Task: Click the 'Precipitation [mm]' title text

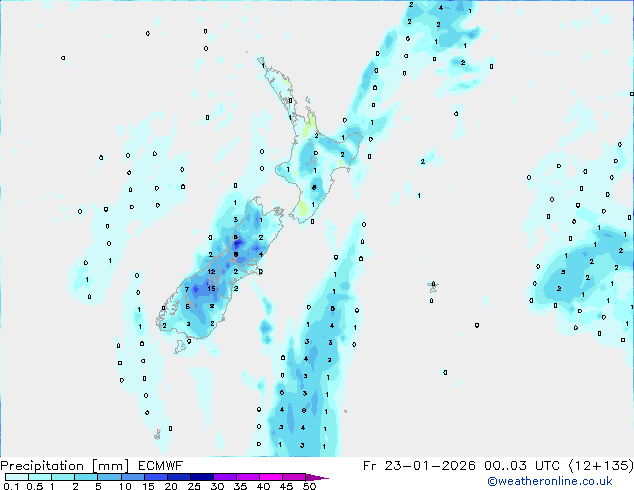Action: click(x=65, y=466)
